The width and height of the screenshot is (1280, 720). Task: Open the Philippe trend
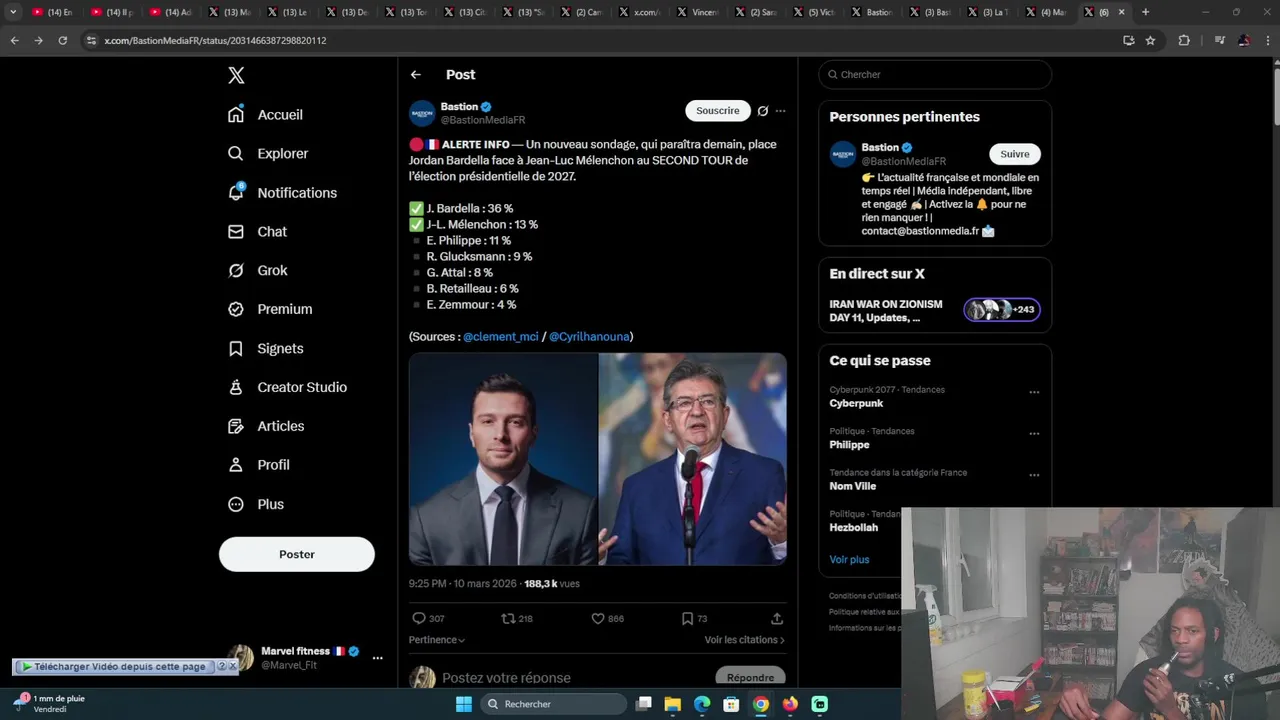point(849,445)
